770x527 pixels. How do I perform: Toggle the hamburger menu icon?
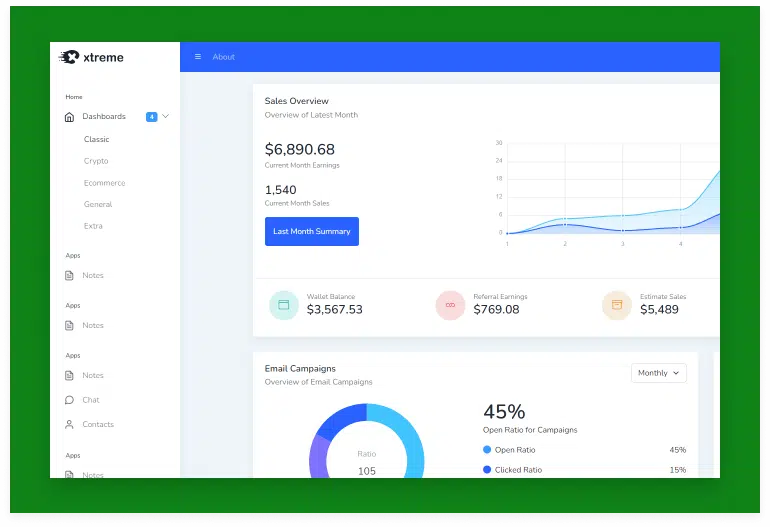(198, 57)
